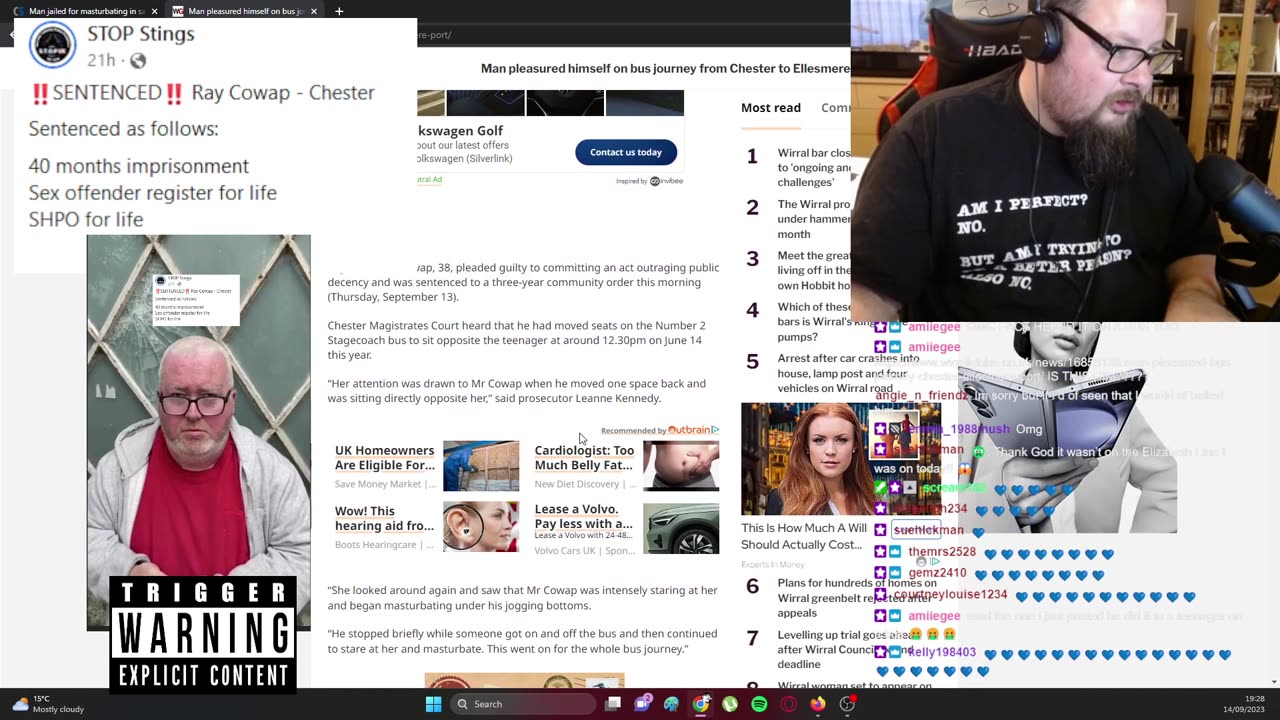The height and width of the screenshot is (720, 1280).
Task: Click the article headline 'Man pleasured himself on bus'
Action: (x=665, y=69)
